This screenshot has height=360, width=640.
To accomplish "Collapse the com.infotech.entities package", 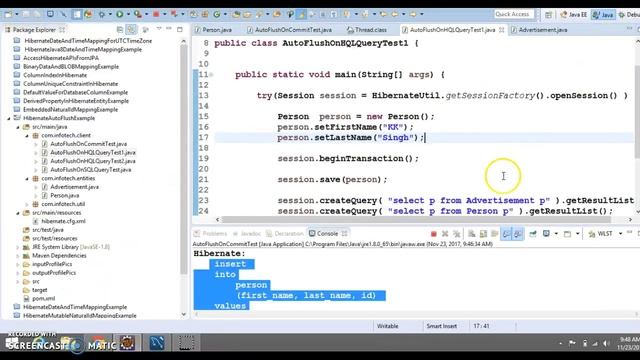I will (x=27, y=178).
